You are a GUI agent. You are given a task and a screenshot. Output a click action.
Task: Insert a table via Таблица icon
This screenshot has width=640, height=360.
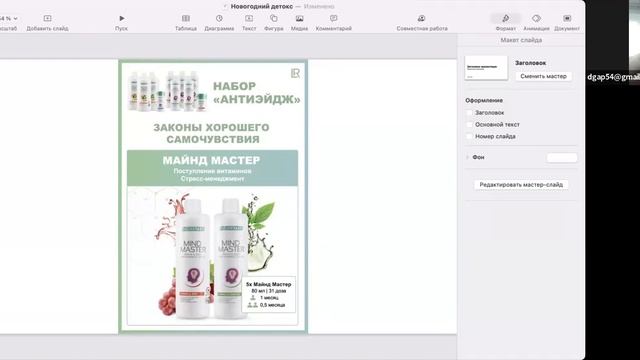[x=186, y=18]
